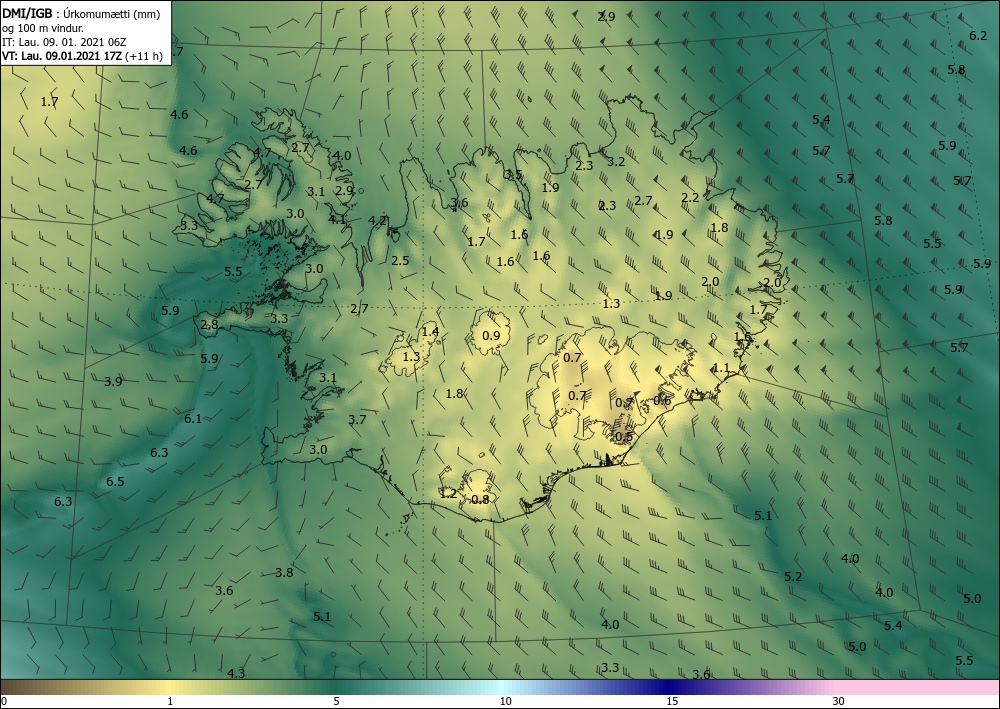Screen dimensions: 1000x709
Task: Click the map value "4.3"
Action: (x=236, y=673)
